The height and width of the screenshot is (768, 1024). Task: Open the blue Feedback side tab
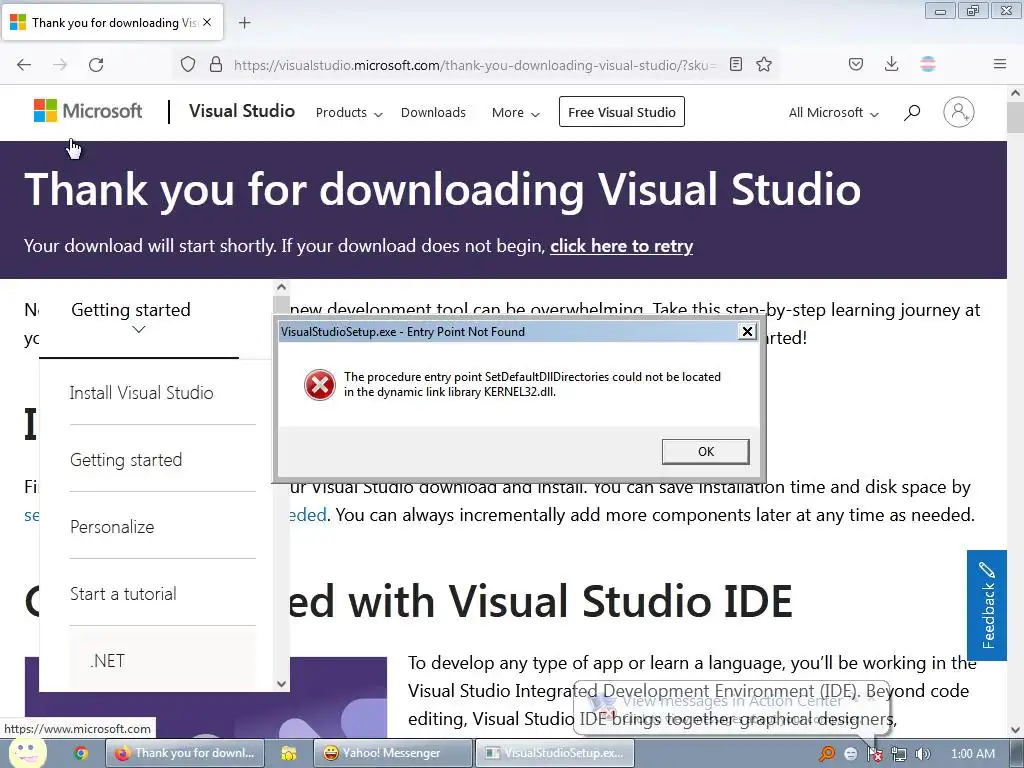point(987,605)
